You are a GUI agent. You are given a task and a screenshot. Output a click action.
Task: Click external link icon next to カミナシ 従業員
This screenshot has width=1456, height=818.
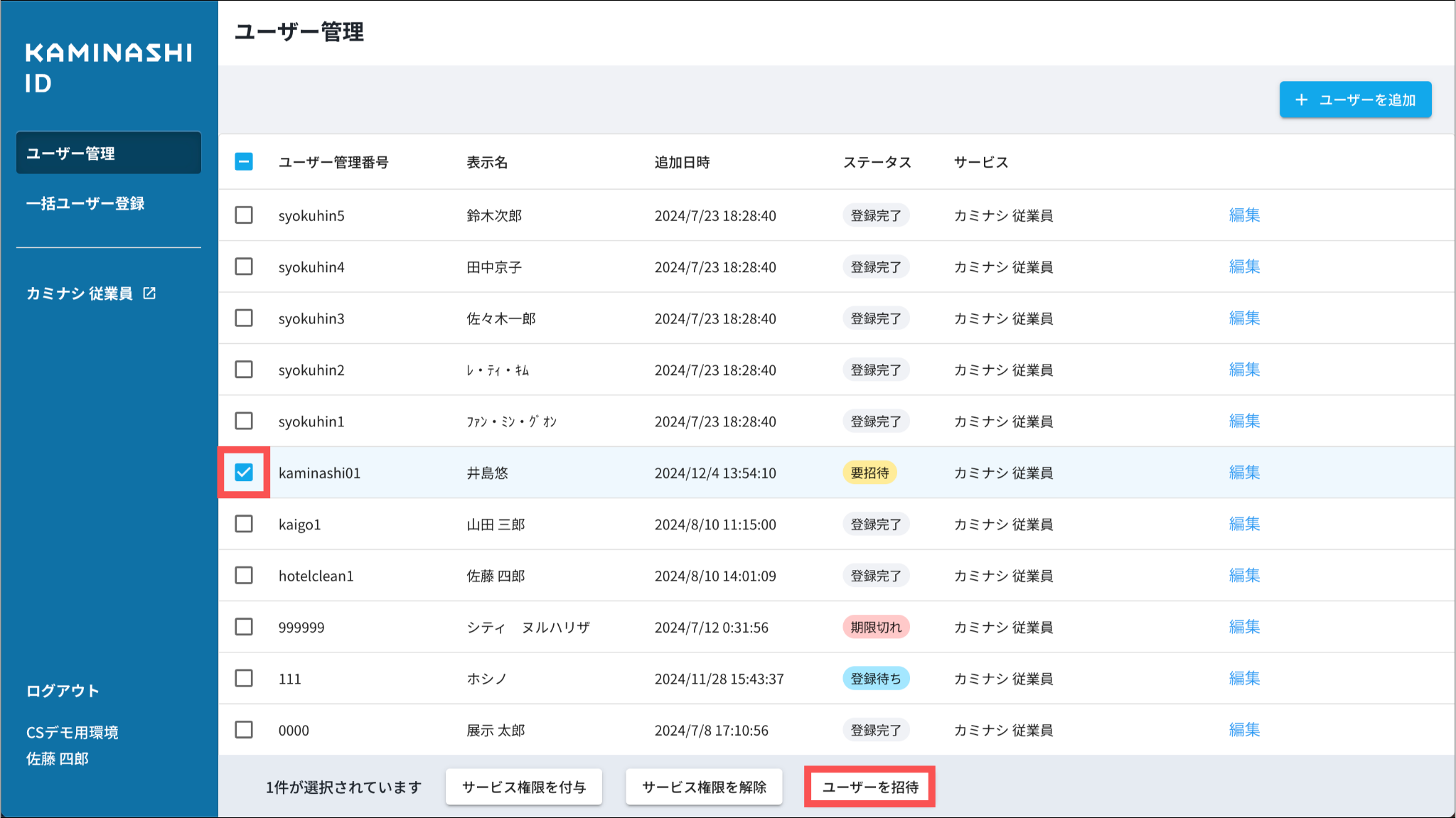pyautogui.click(x=149, y=293)
